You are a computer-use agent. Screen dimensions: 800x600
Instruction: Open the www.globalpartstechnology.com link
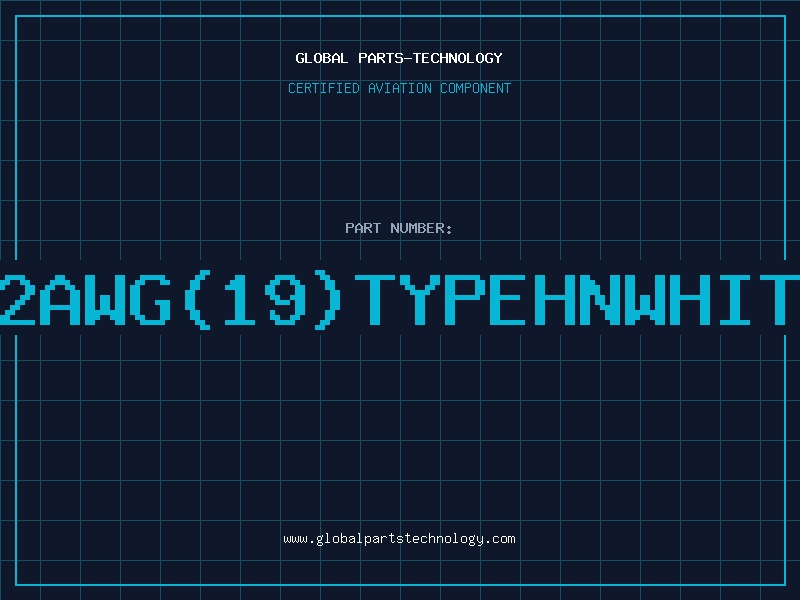pos(399,539)
